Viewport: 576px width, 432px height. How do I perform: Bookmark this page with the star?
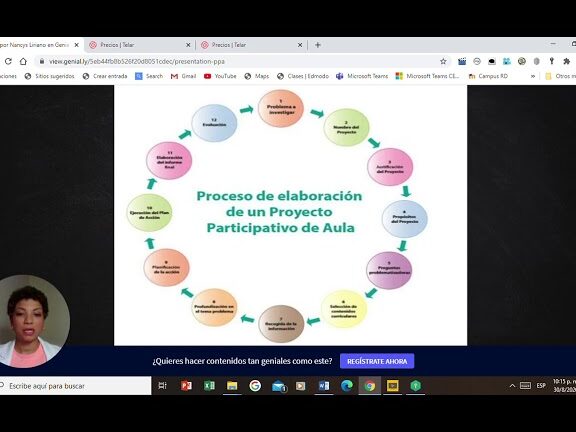(443, 61)
